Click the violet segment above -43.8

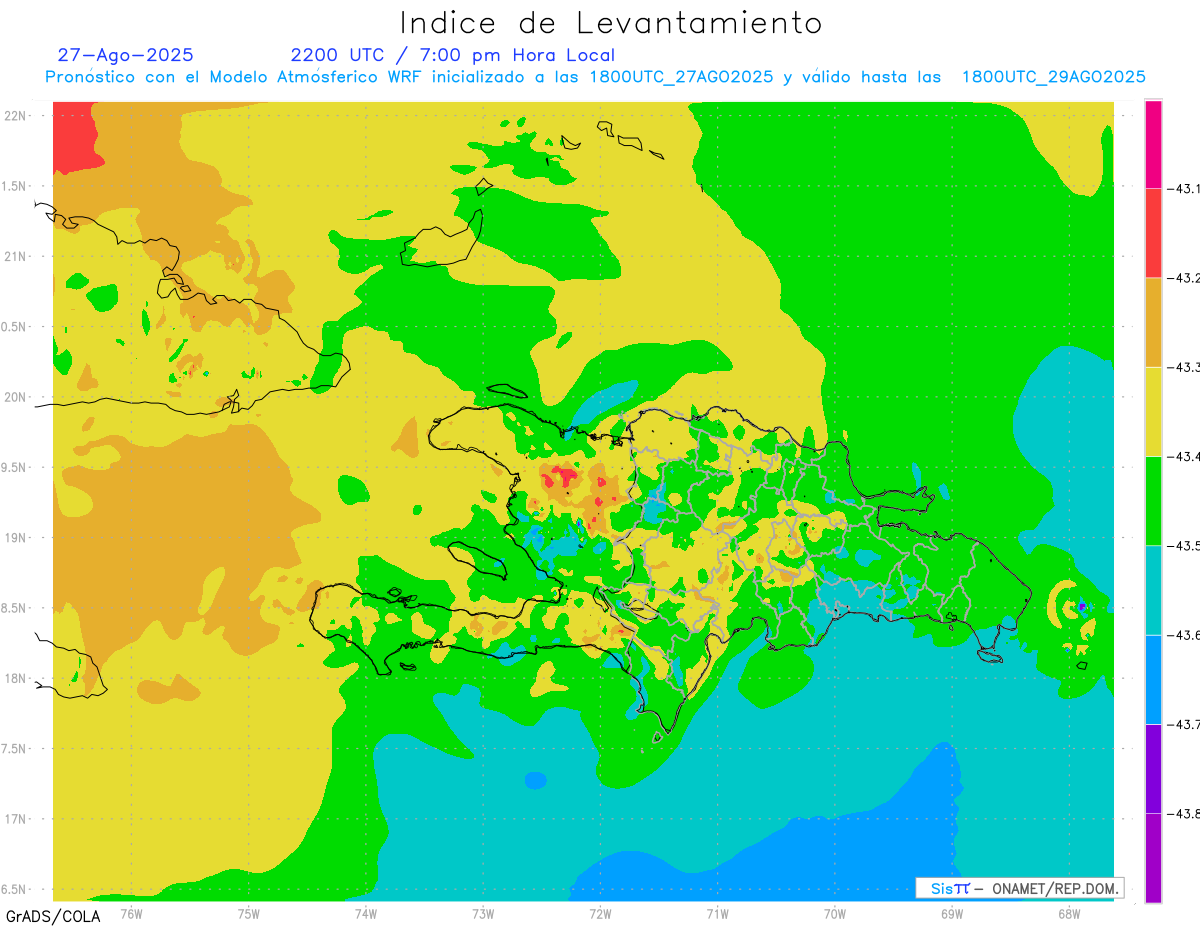click(1153, 768)
